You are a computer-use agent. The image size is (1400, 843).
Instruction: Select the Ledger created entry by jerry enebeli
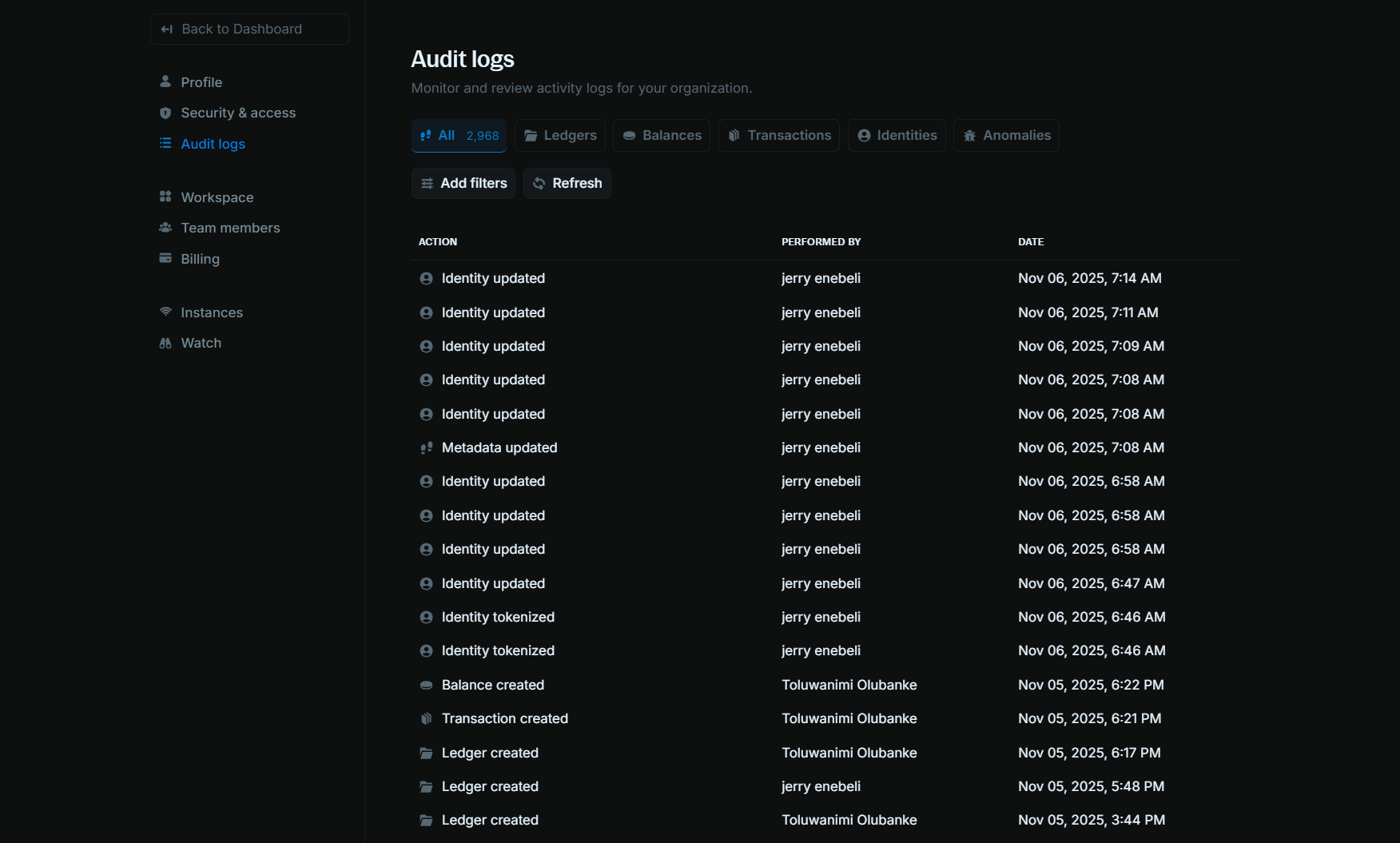tap(490, 786)
